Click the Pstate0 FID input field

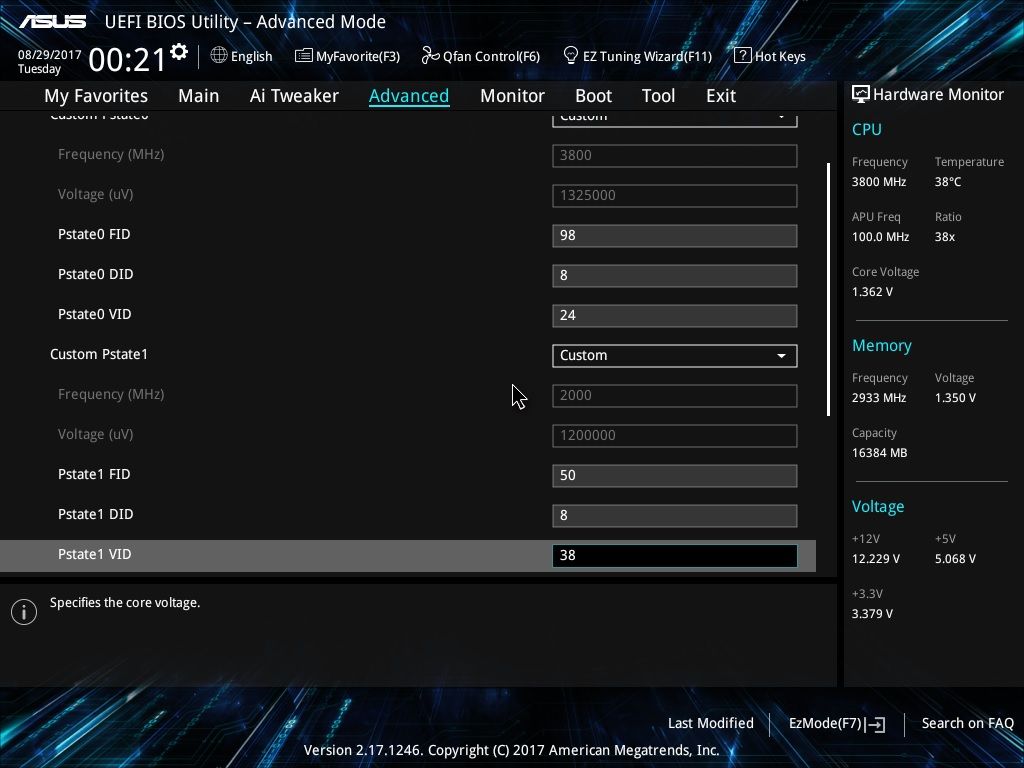click(x=675, y=236)
